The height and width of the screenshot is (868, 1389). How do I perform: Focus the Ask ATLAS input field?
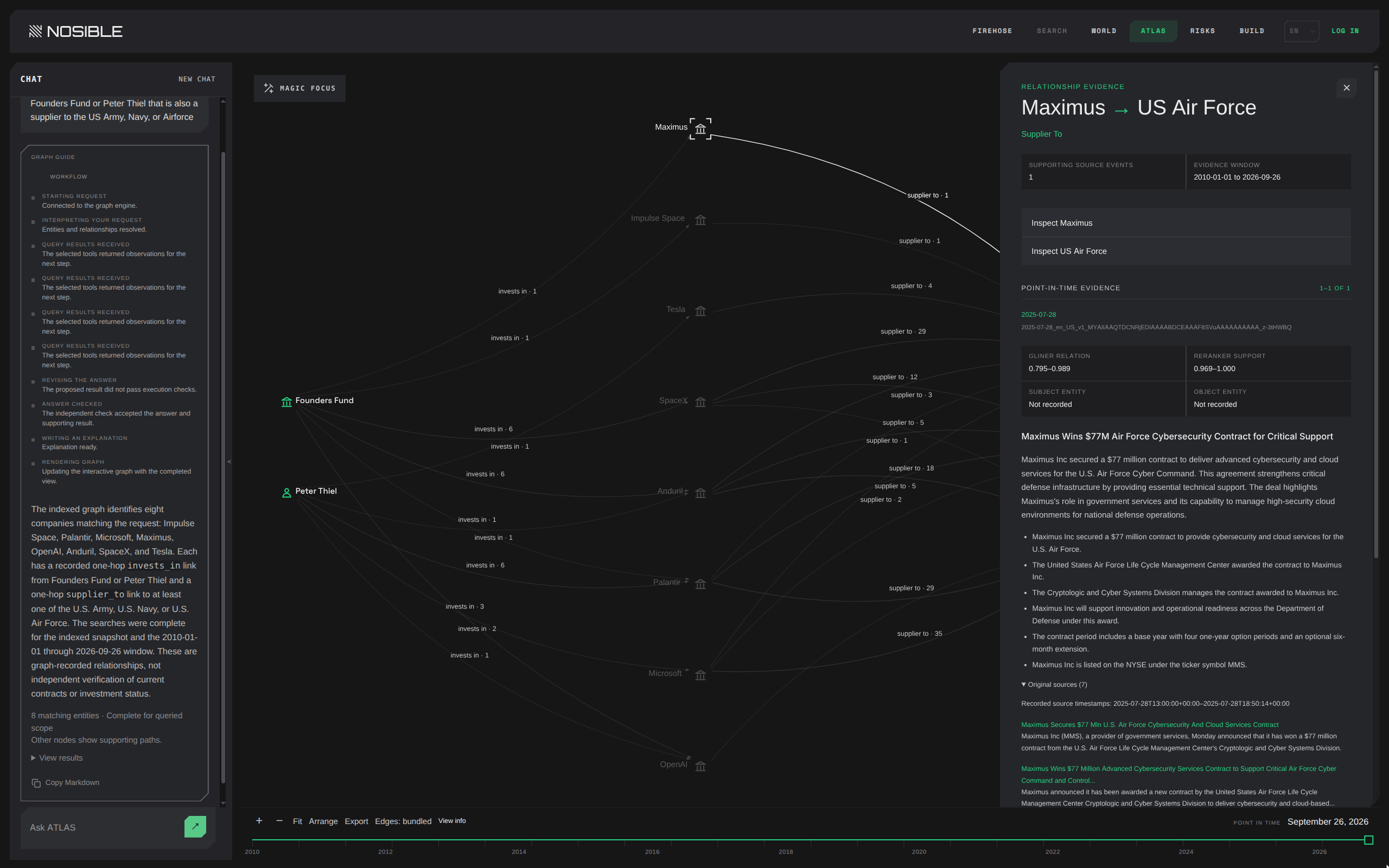103,827
